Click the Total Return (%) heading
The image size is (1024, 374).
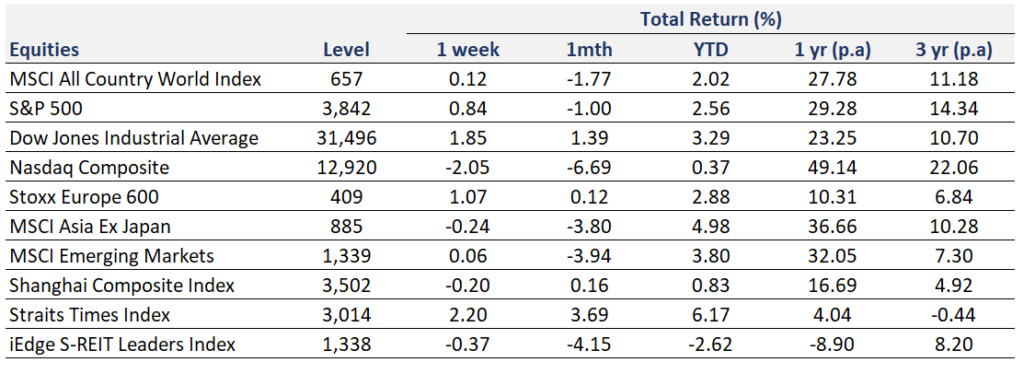(711, 20)
